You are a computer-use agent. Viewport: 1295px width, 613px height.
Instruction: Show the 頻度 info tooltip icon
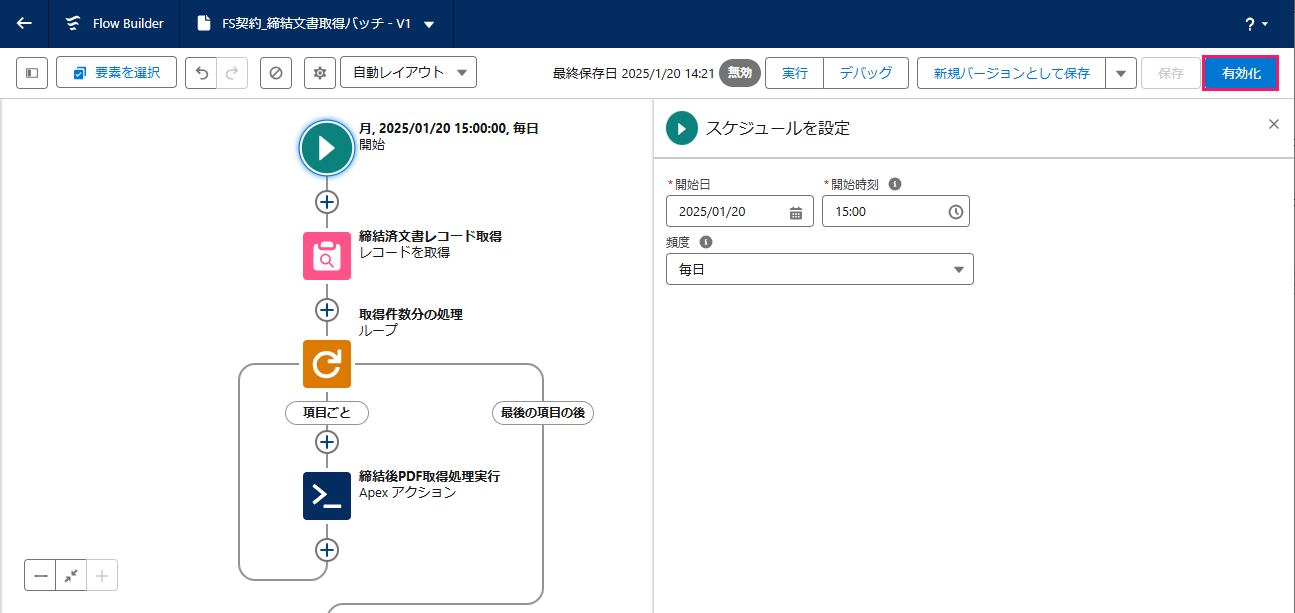pyautogui.click(x=706, y=242)
